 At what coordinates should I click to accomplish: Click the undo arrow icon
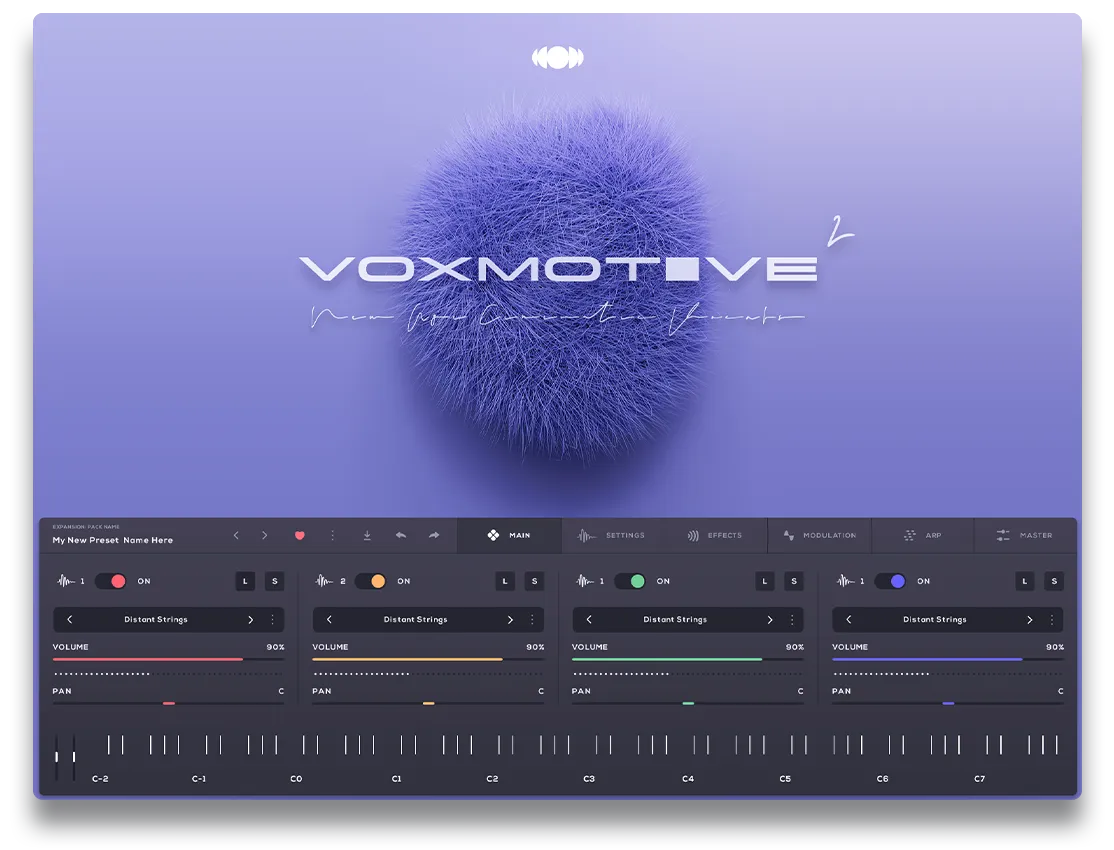tap(401, 535)
